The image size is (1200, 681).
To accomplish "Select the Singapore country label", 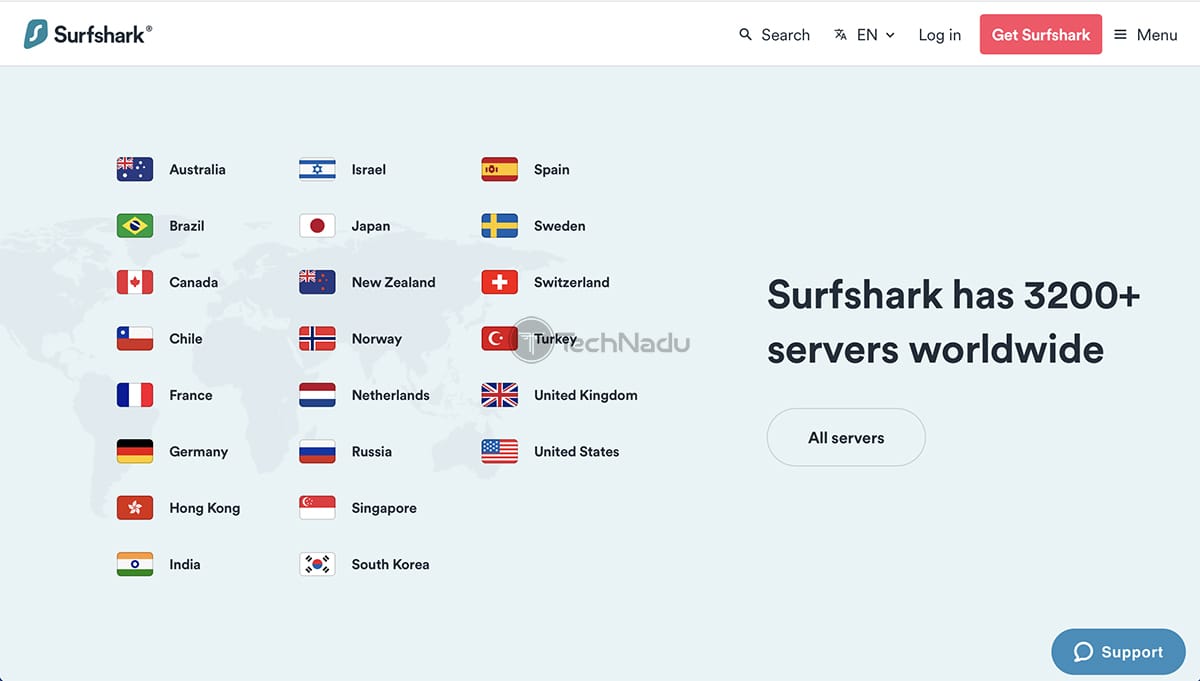I will [x=384, y=508].
